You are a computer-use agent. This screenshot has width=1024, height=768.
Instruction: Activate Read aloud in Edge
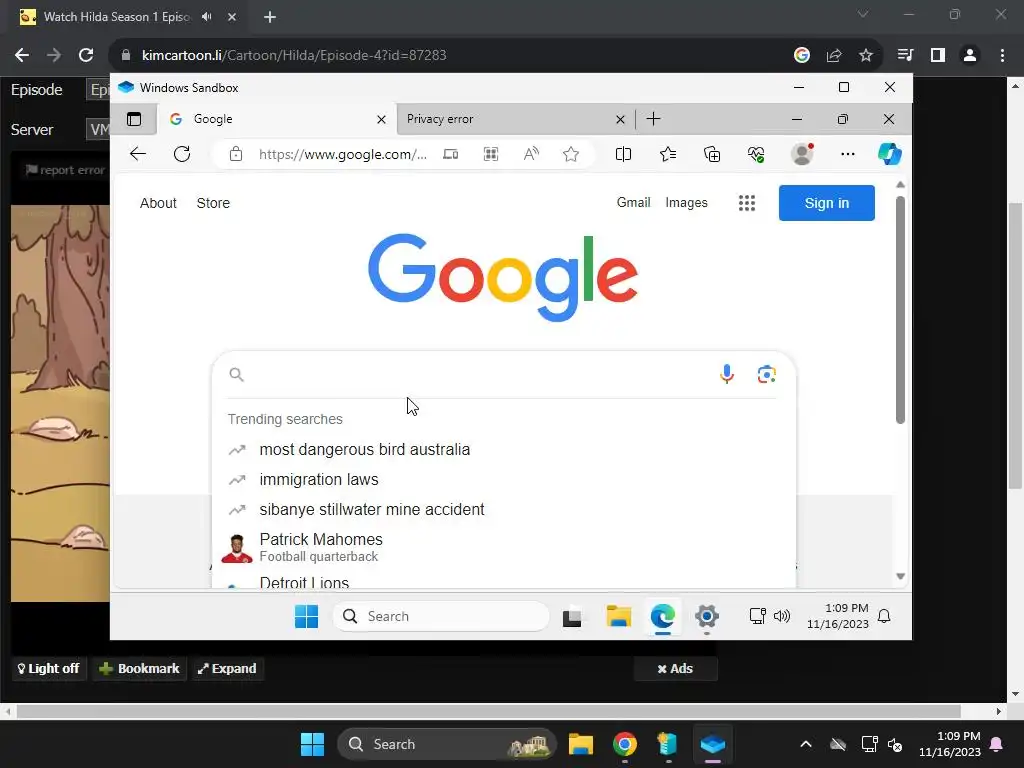[531, 154]
